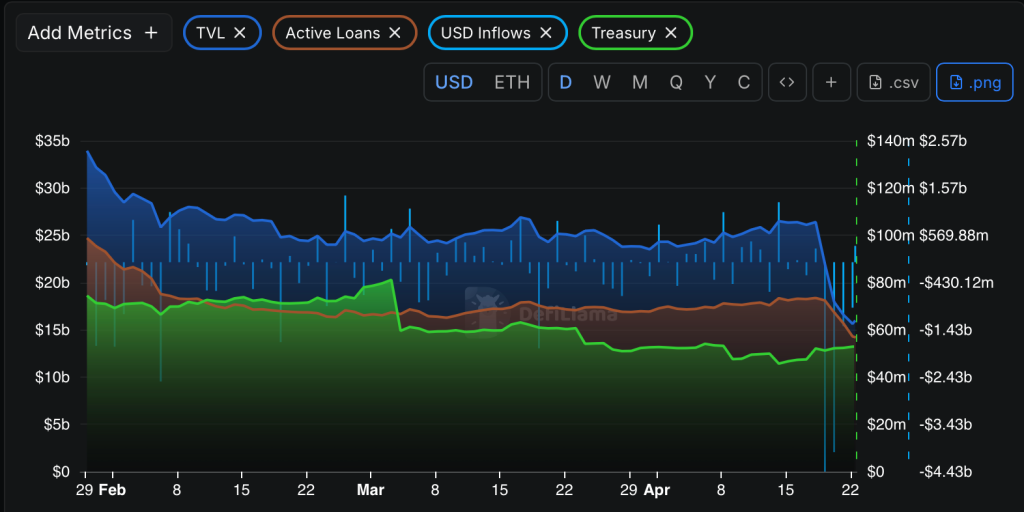This screenshot has width=1024, height=512.
Task: Remove the USD Inflows metric chip
Action: pos(546,33)
